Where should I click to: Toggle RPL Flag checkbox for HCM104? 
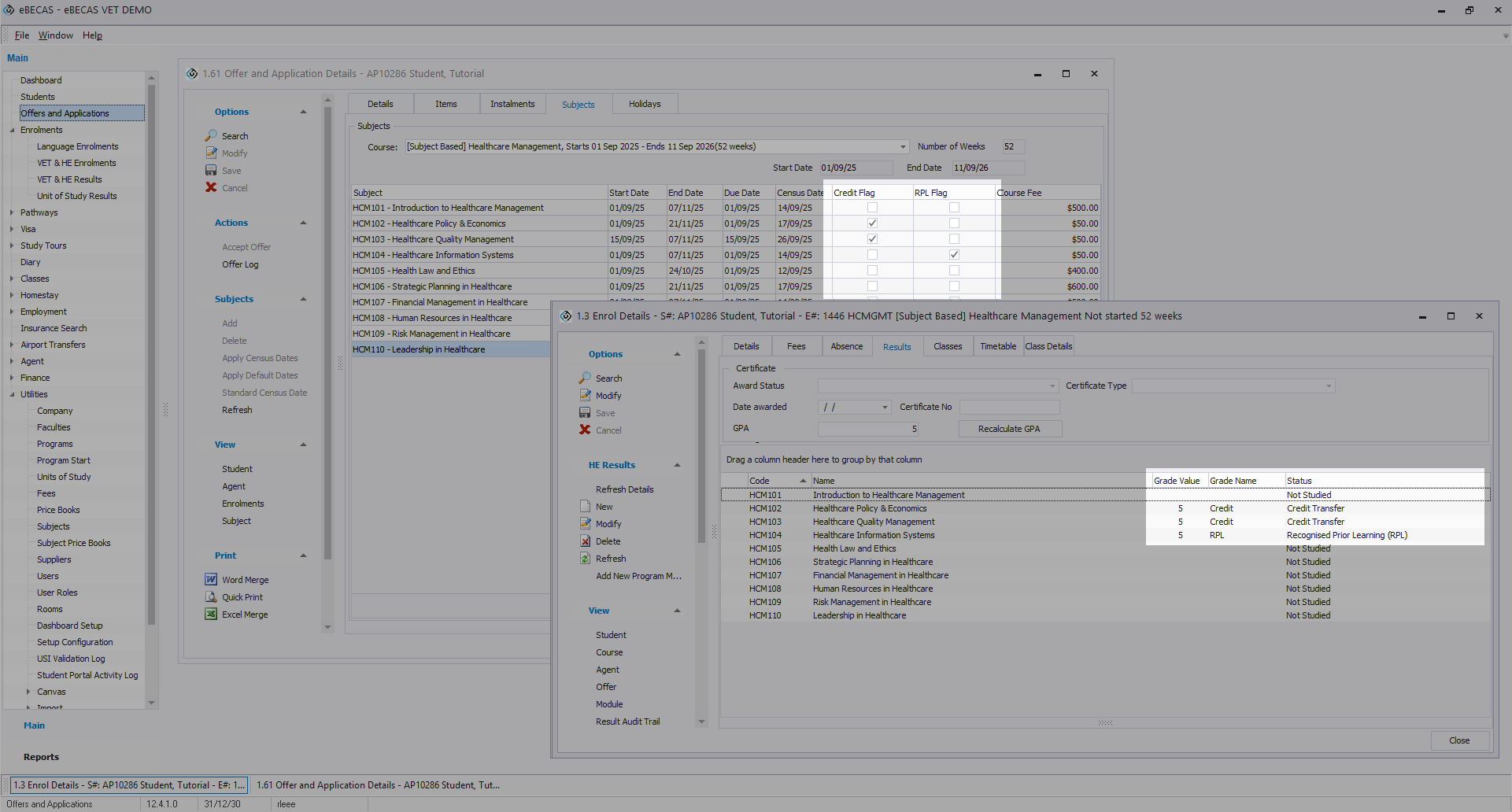(954, 255)
